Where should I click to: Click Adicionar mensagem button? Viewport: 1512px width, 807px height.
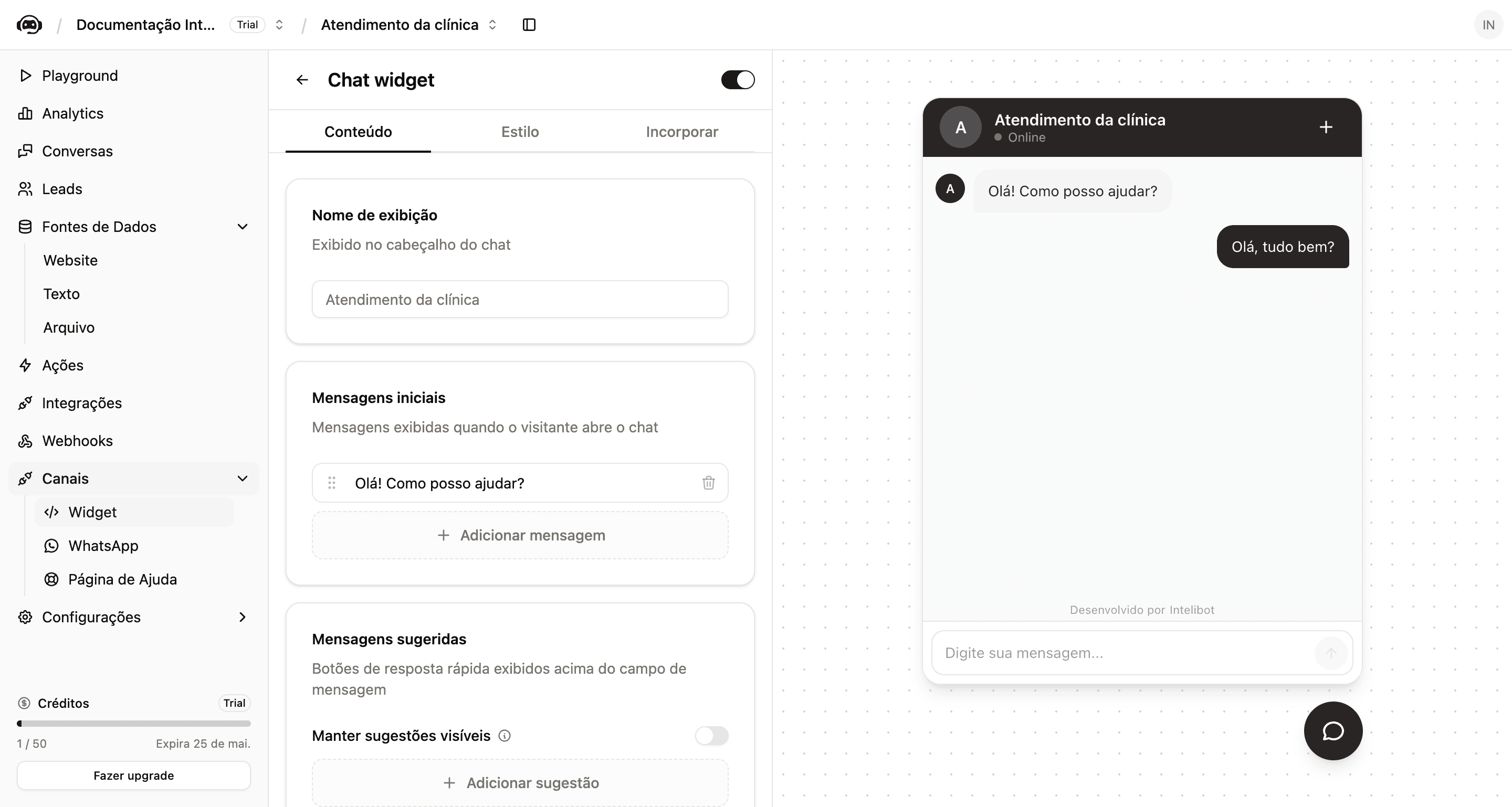point(520,535)
